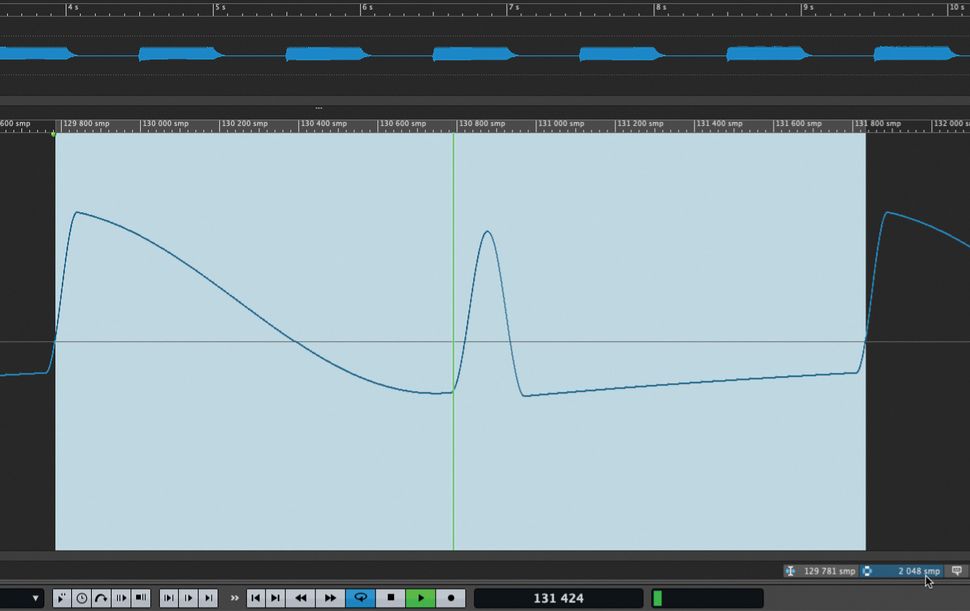970x611 pixels.
Task: Toggle cycle loop playback mode
Action: tap(360, 597)
